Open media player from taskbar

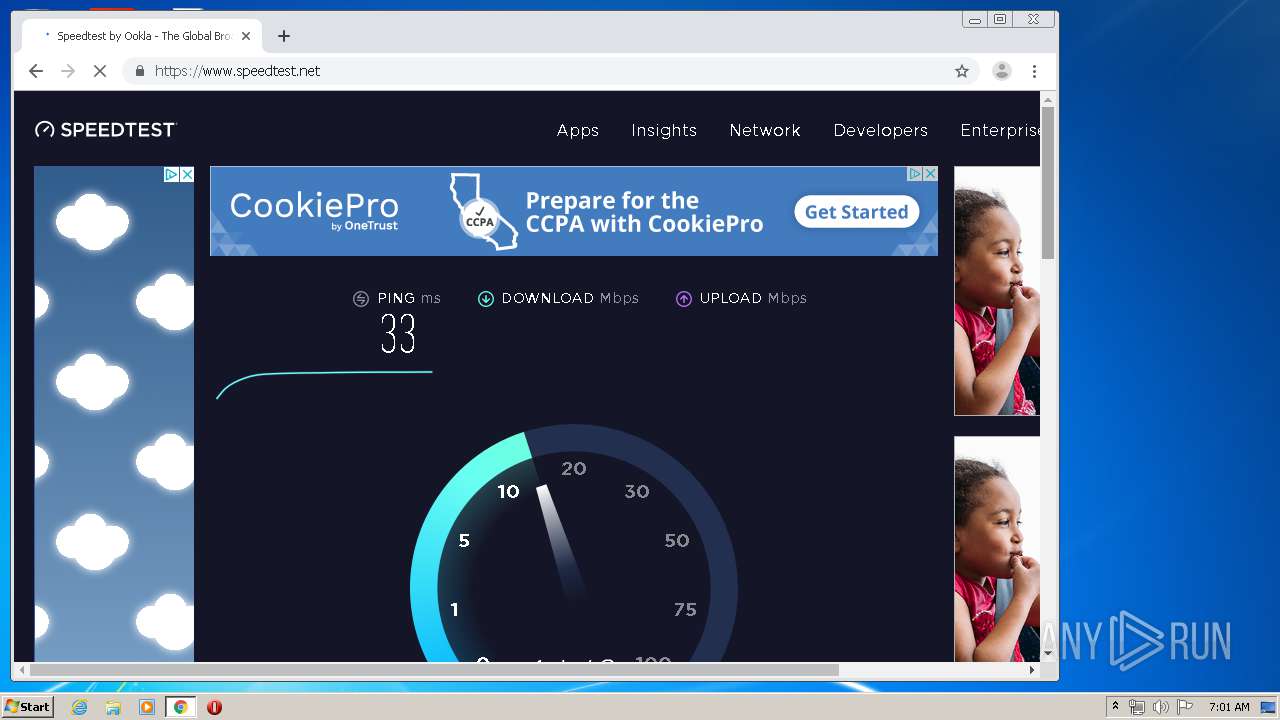tap(147, 707)
